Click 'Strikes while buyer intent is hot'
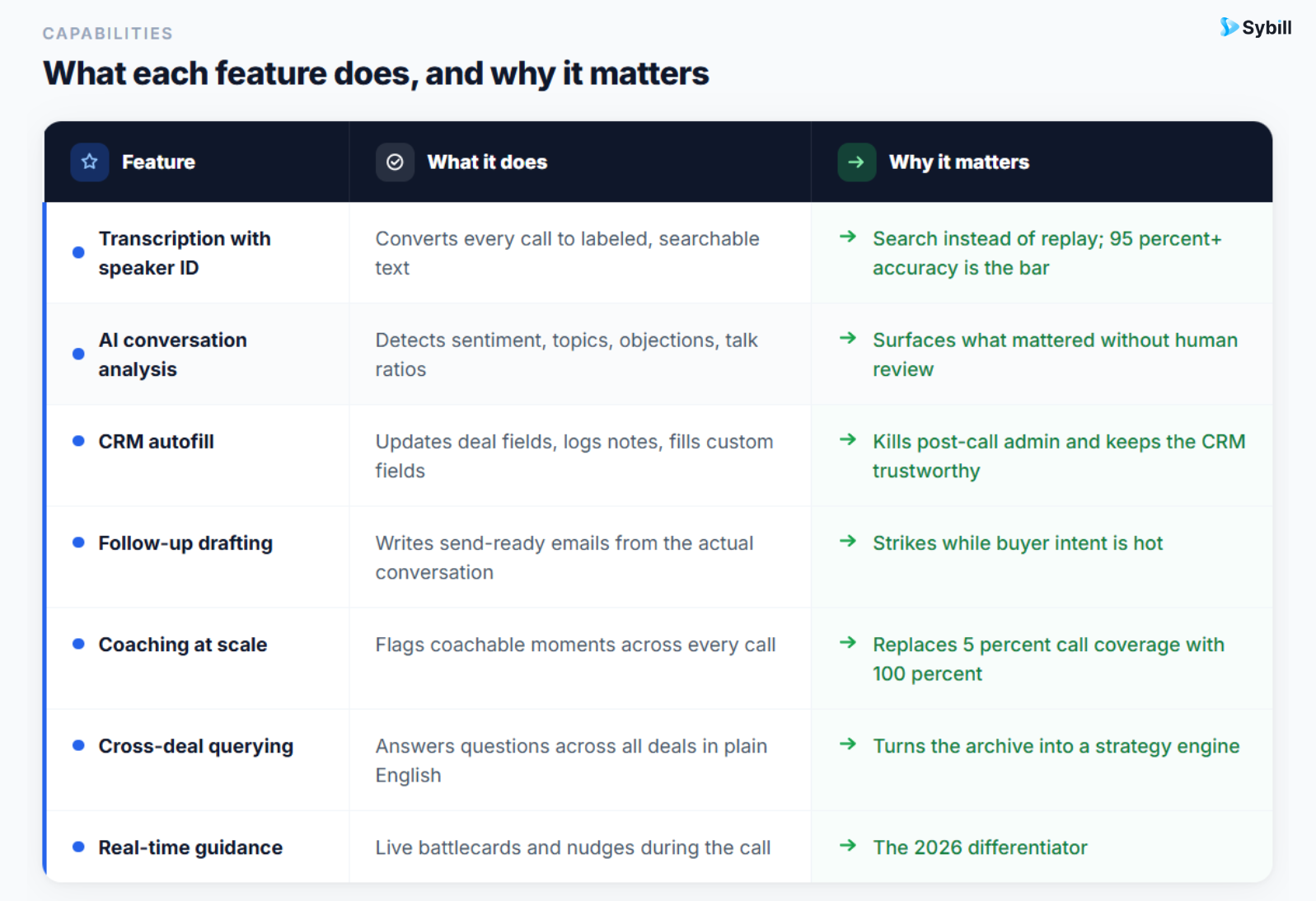Image resolution: width=1316 pixels, height=901 pixels. pyautogui.click(x=1018, y=543)
